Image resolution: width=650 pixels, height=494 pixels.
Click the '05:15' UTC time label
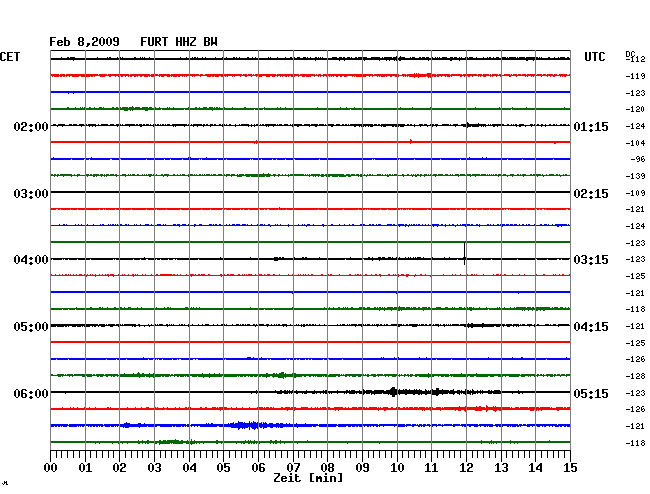[591, 393]
